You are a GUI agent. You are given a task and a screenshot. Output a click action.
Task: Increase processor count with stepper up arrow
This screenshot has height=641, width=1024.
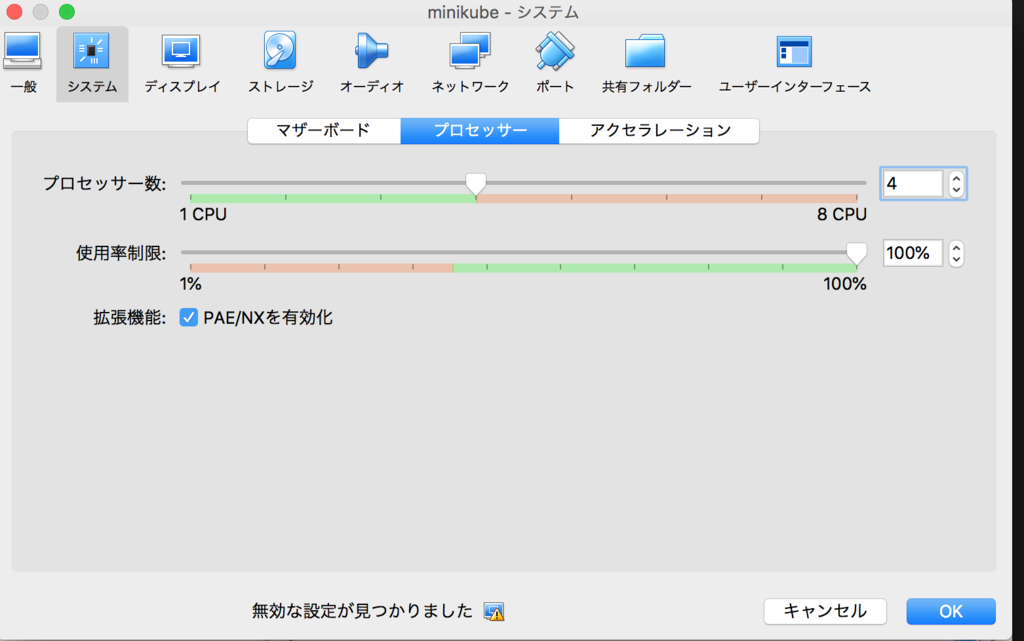pos(956,178)
